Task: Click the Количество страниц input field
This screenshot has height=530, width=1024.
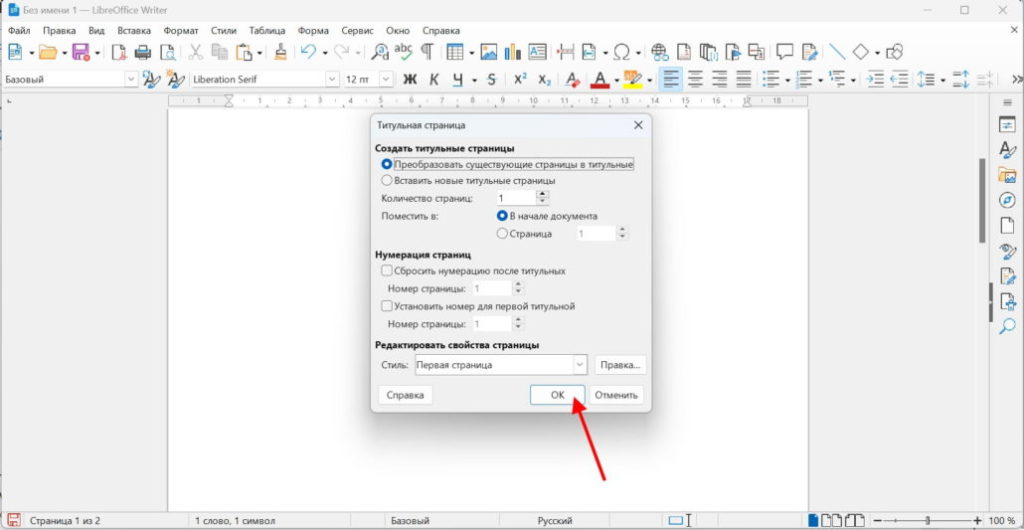Action: tap(516, 198)
